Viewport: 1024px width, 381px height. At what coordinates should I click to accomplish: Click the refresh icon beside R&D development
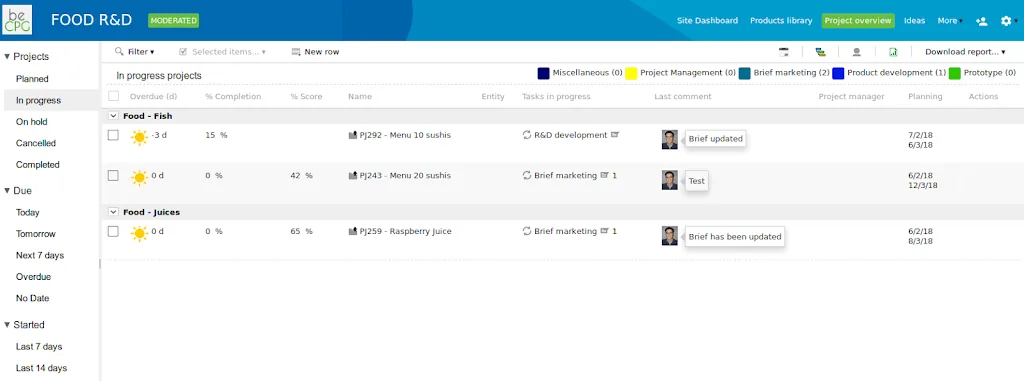click(527, 135)
